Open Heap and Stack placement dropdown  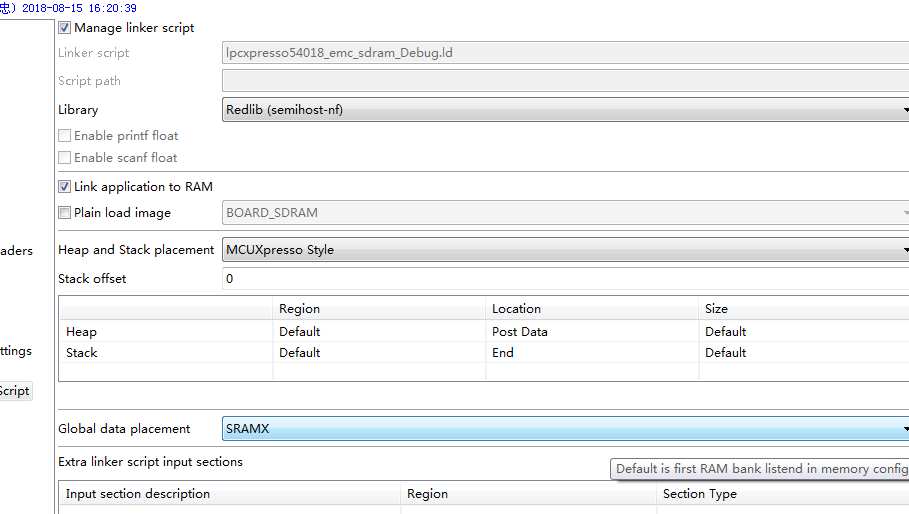(x=565, y=250)
